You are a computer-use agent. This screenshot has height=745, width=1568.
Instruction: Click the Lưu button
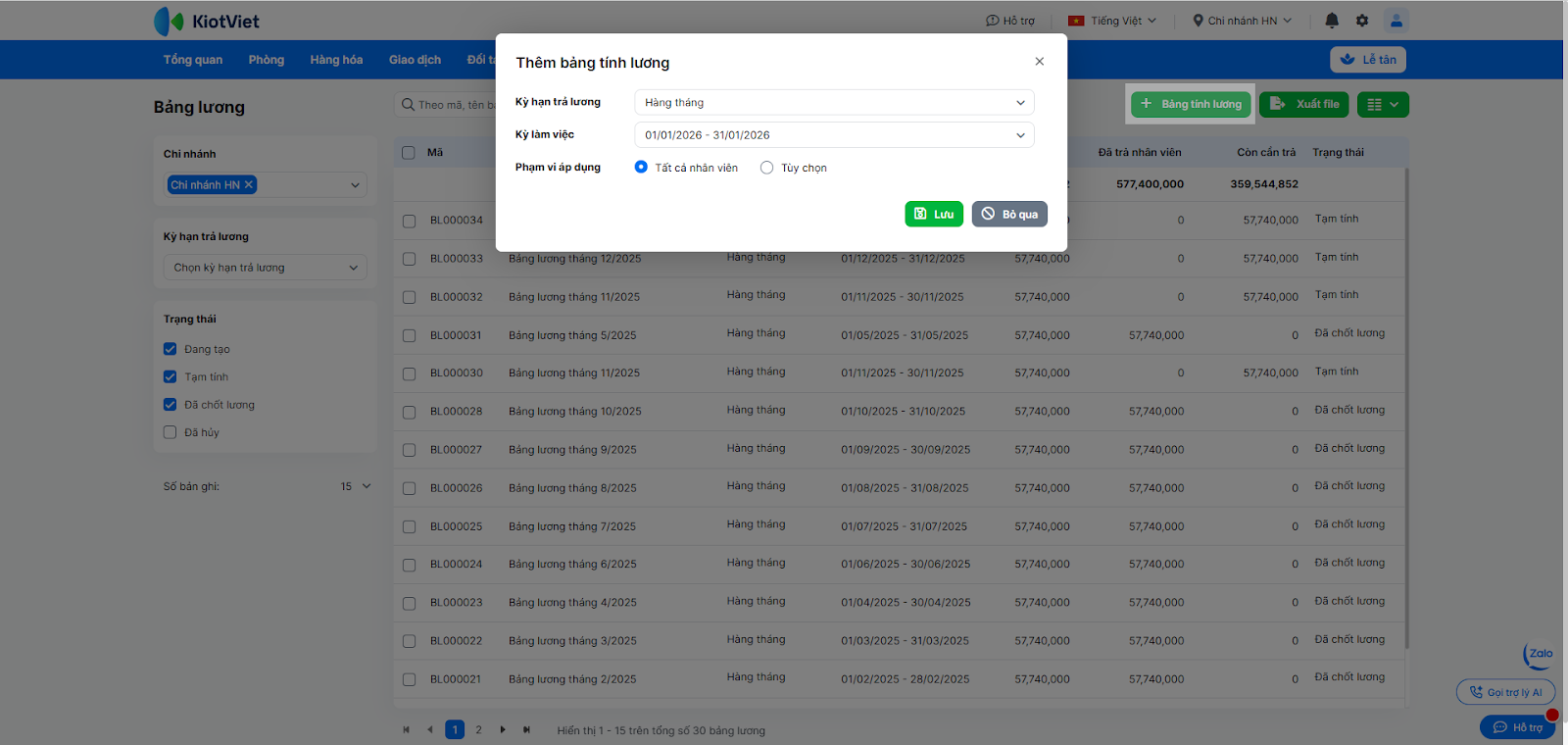tap(934, 214)
